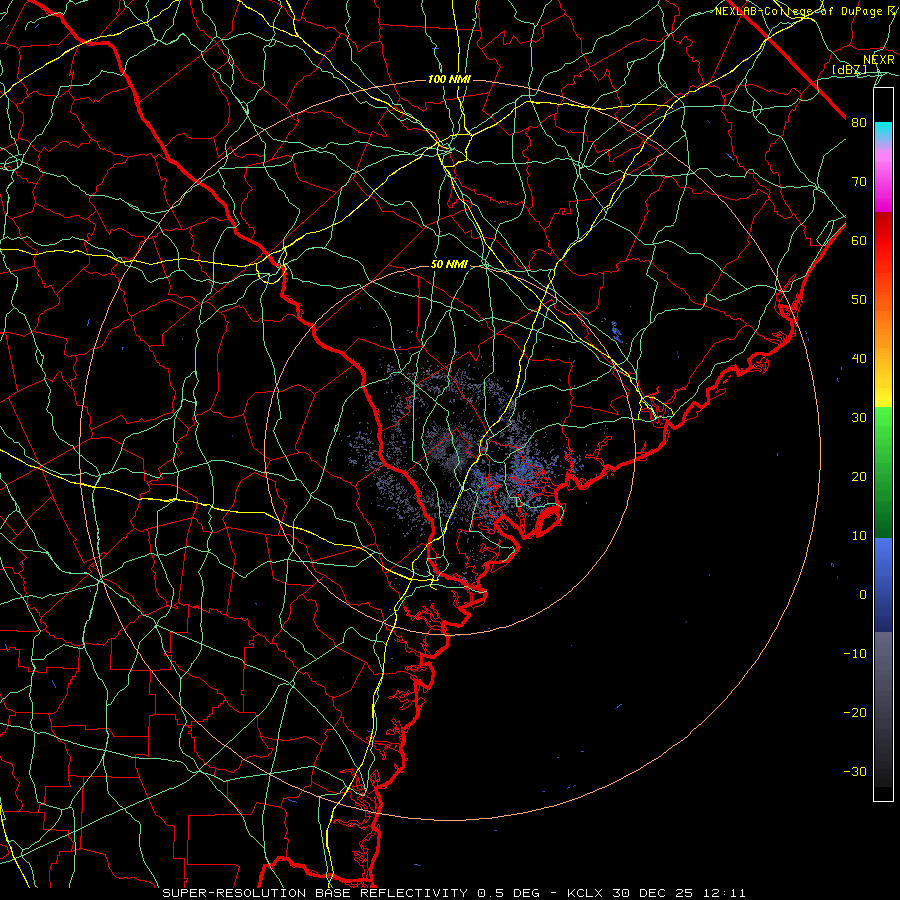This screenshot has width=900, height=900.
Task: Click the -30 value on the dBZ scale
Action: 855,771
